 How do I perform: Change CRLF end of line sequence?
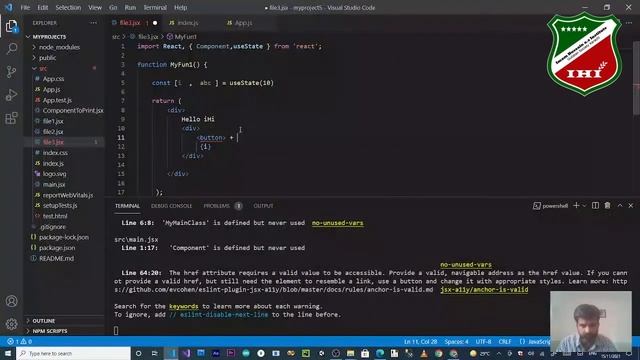(505, 341)
